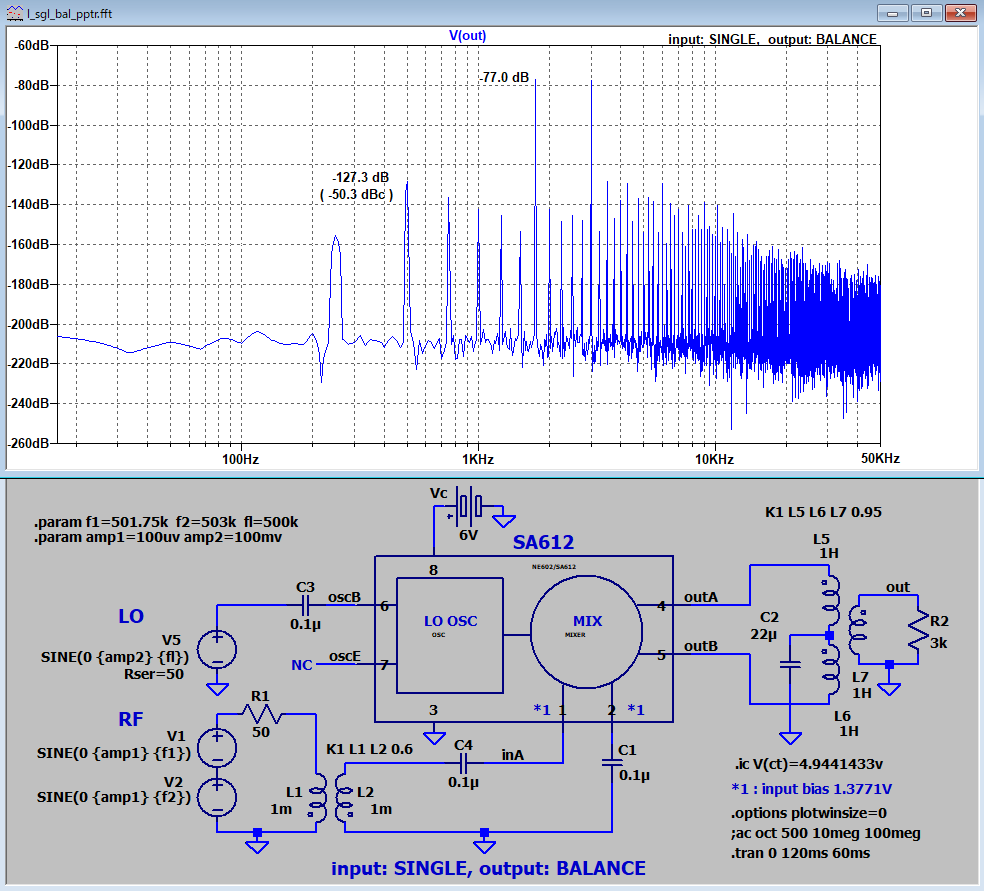Maximize the FFT plot window
Viewport: 984px width, 891px height.
click(926, 13)
